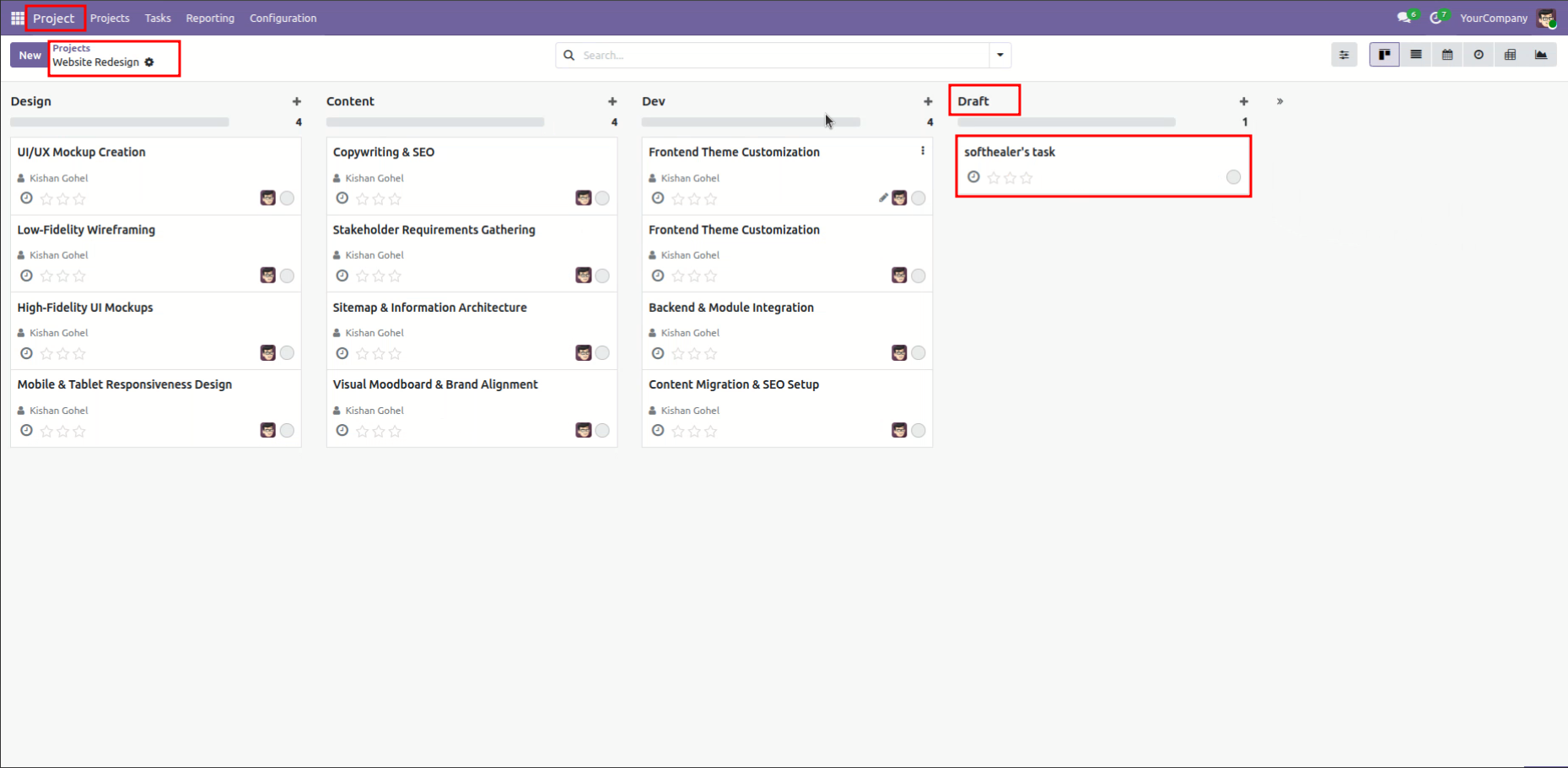Image resolution: width=1568 pixels, height=768 pixels.
Task: Set first priority star on softhealer's task
Action: [x=994, y=178]
